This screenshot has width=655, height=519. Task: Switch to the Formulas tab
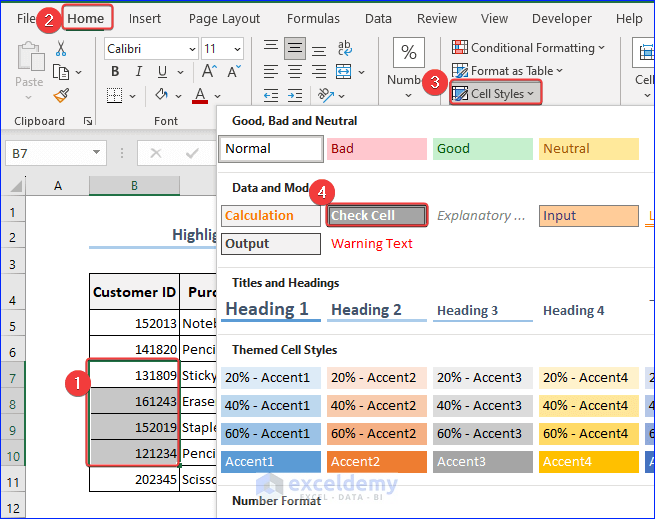313,18
